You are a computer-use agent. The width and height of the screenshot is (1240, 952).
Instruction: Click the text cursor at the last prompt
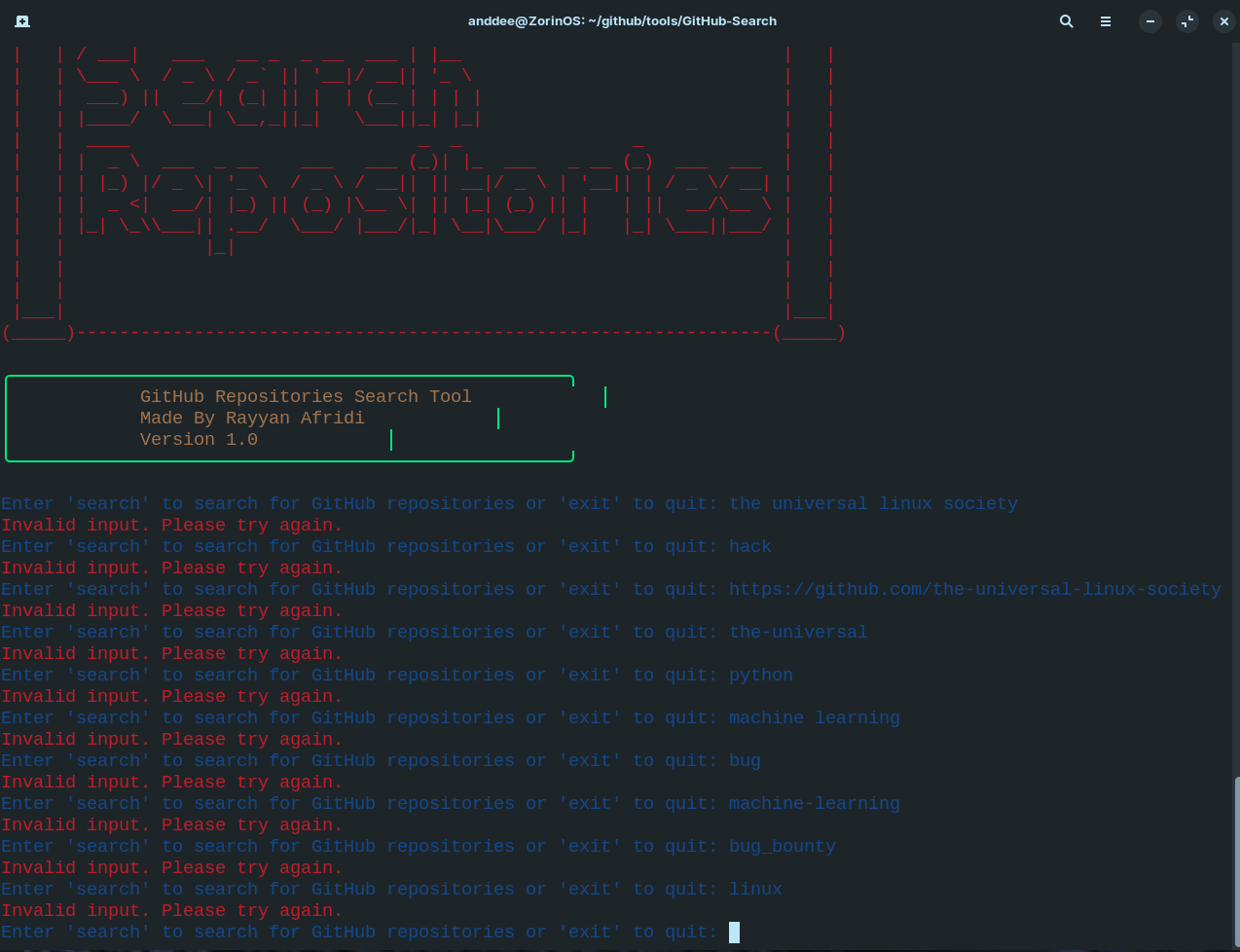[734, 933]
